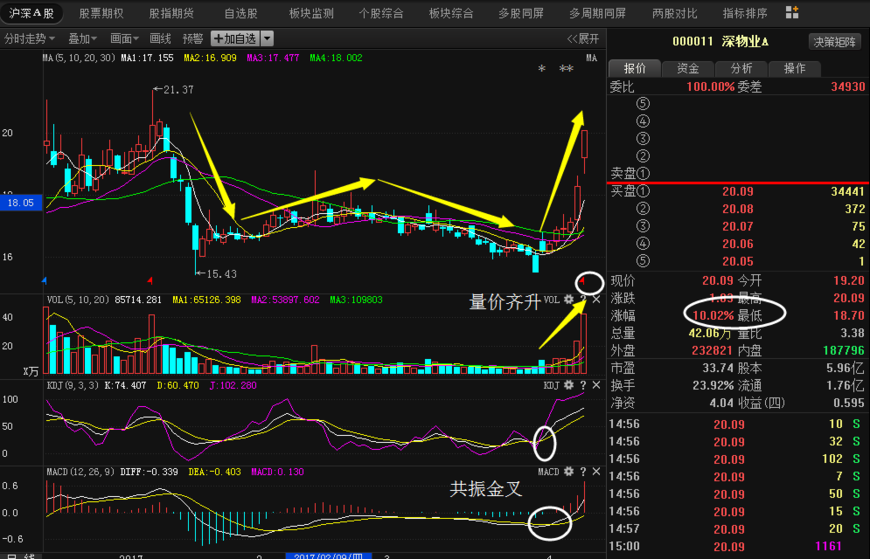The width and height of the screenshot is (870, 559).
Task: Open the 多股同屏 menu
Action: (520, 13)
